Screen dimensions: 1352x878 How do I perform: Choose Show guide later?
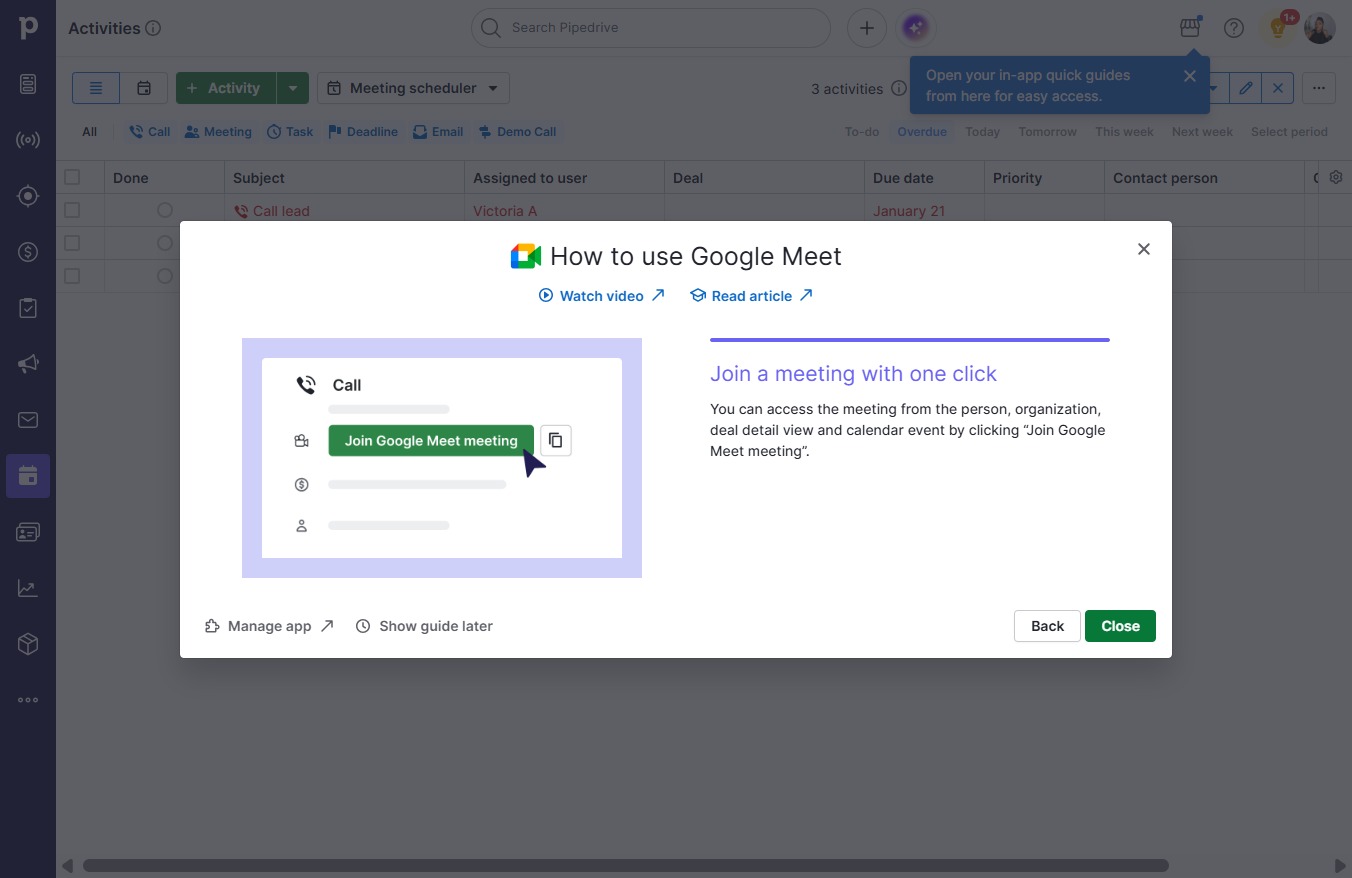click(x=424, y=626)
